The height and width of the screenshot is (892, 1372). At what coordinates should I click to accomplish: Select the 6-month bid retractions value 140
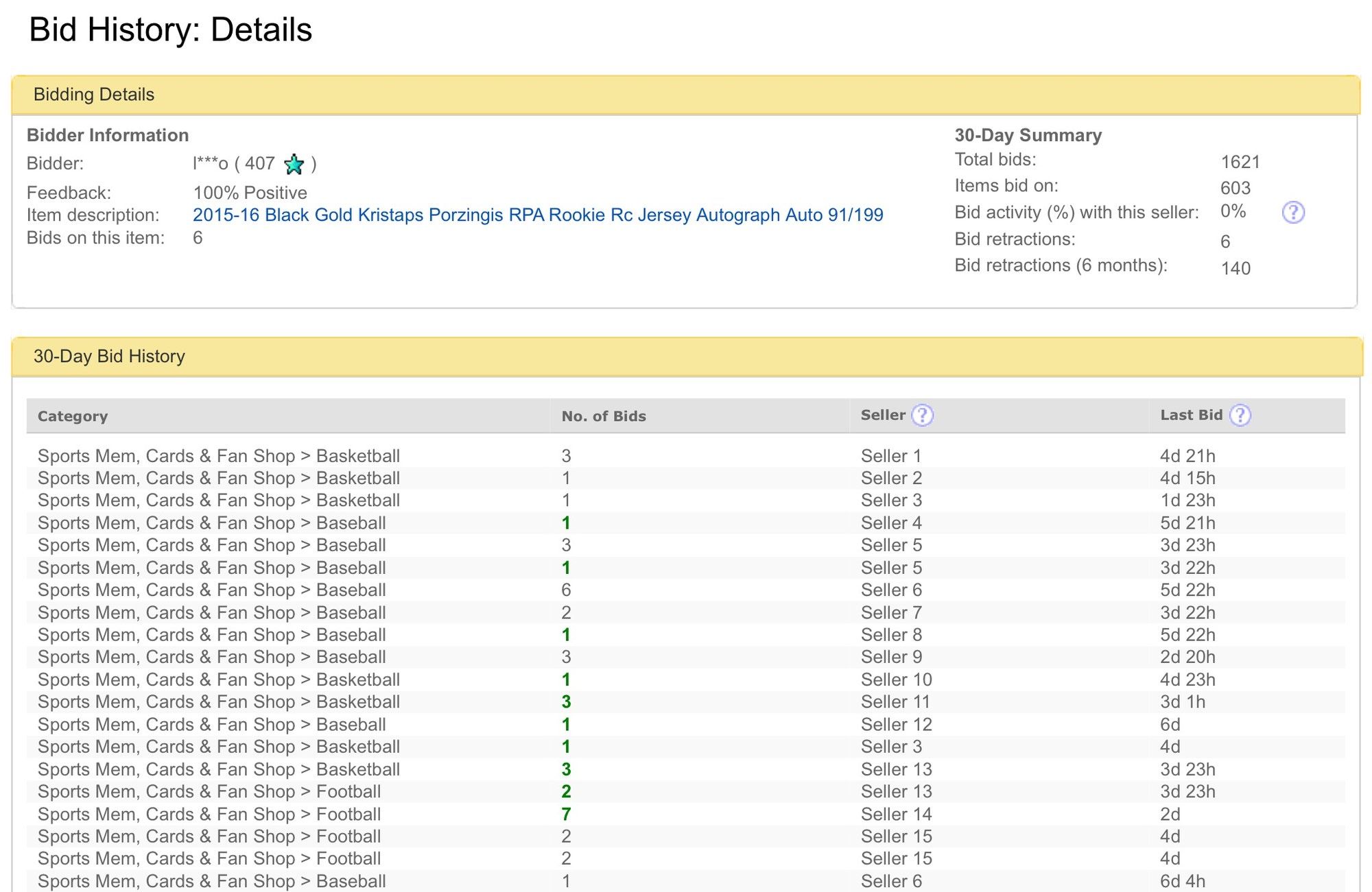coord(1235,268)
